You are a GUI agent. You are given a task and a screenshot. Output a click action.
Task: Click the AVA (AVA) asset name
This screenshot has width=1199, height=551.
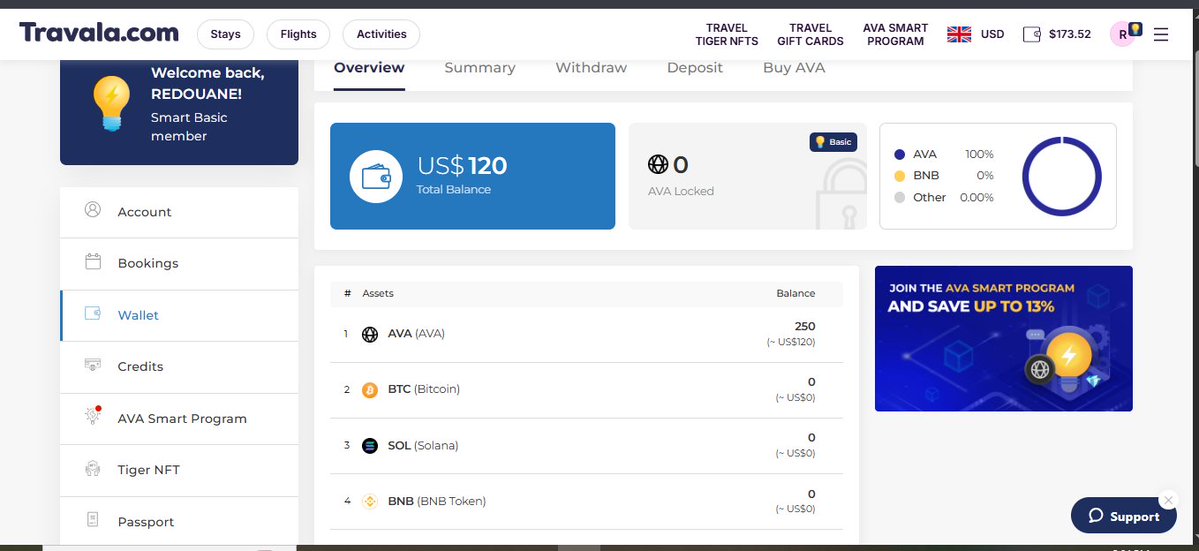click(416, 334)
